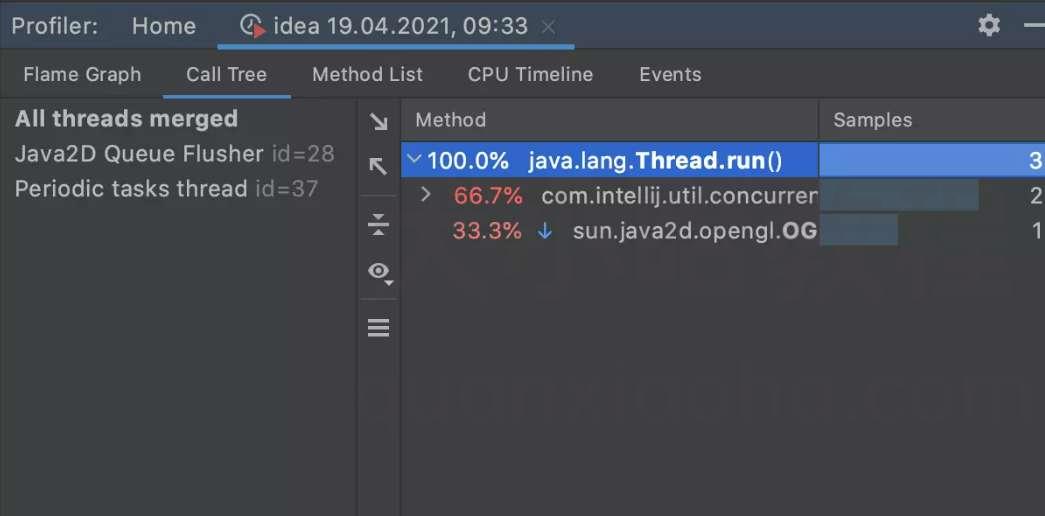Select Java2D Queue Flusher thread
Image resolution: width=1045 pixels, height=516 pixels.
(x=174, y=154)
